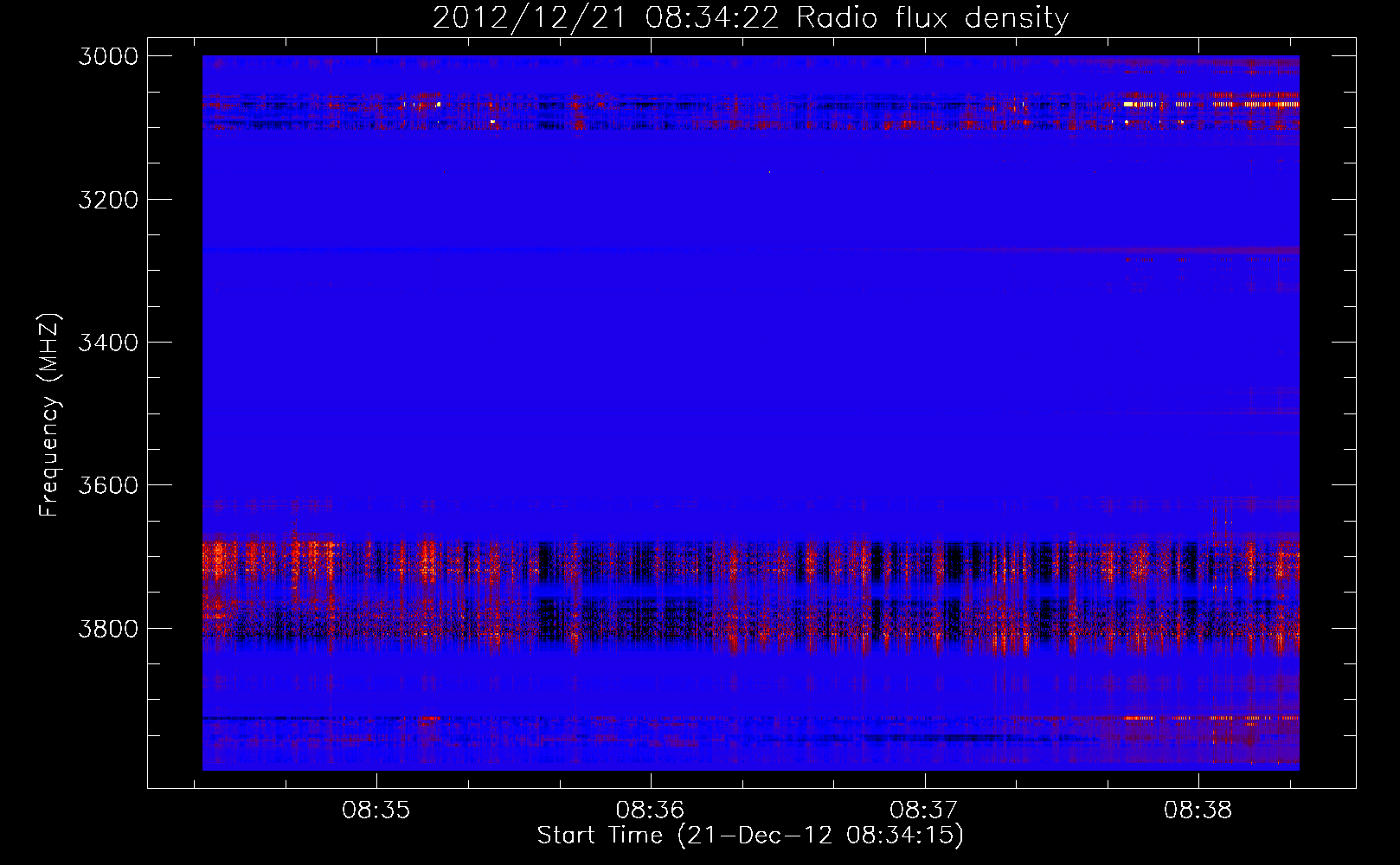Click the 08:38 time tick label
The height and width of the screenshot is (865, 1400).
coord(1198,811)
